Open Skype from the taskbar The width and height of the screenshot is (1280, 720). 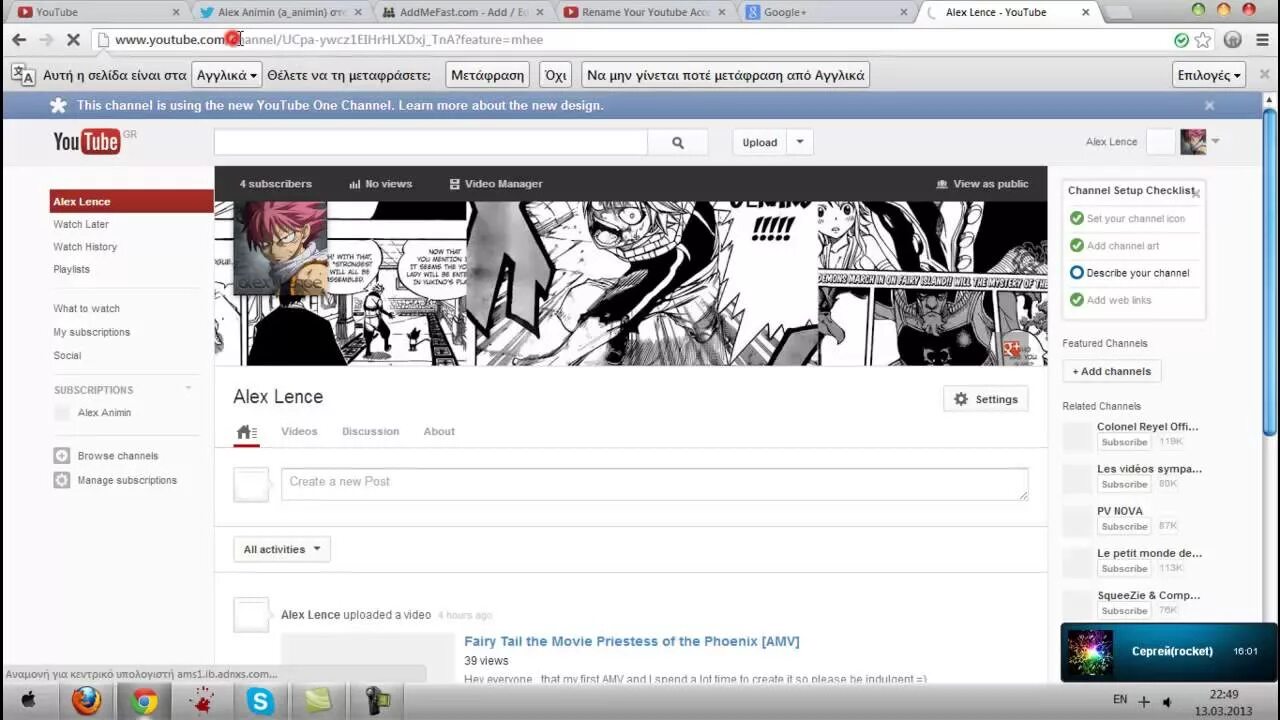pyautogui.click(x=261, y=702)
